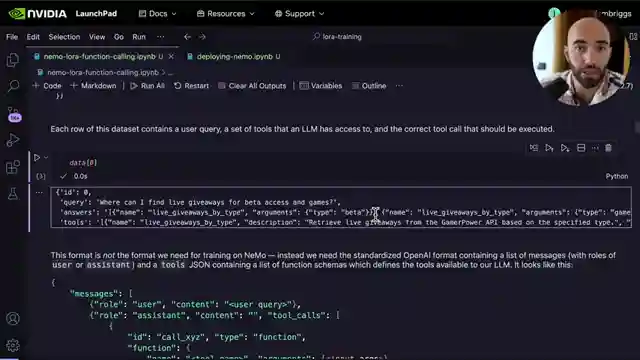
Task: Click the cell output box
Action: 341,207
